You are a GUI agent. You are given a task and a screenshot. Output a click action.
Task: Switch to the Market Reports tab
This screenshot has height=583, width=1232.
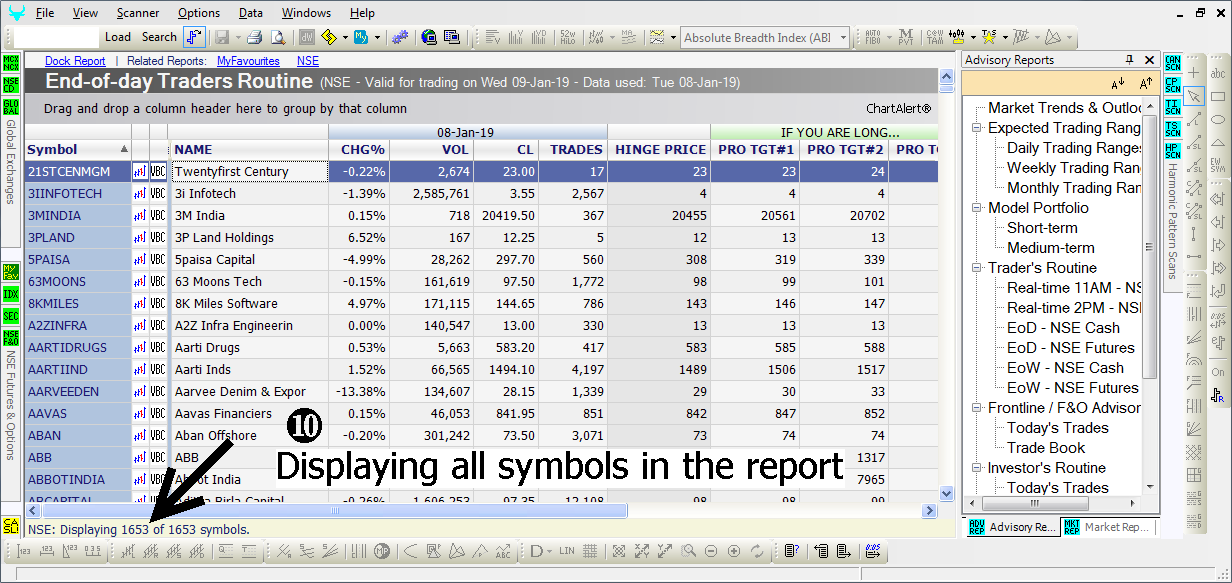[x=1108, y=527]
